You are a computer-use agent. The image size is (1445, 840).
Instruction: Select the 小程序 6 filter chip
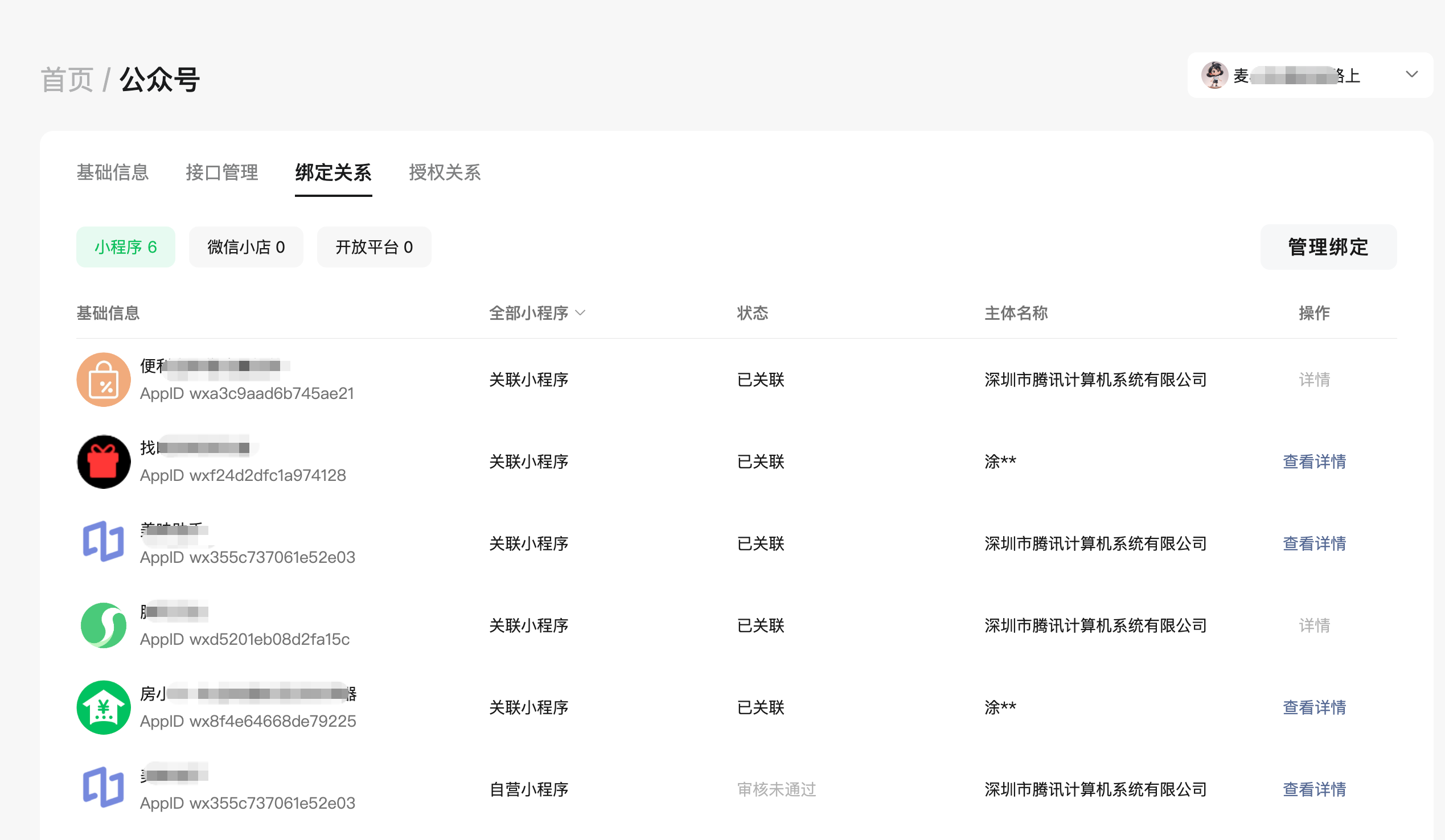[x=126, y=247]
